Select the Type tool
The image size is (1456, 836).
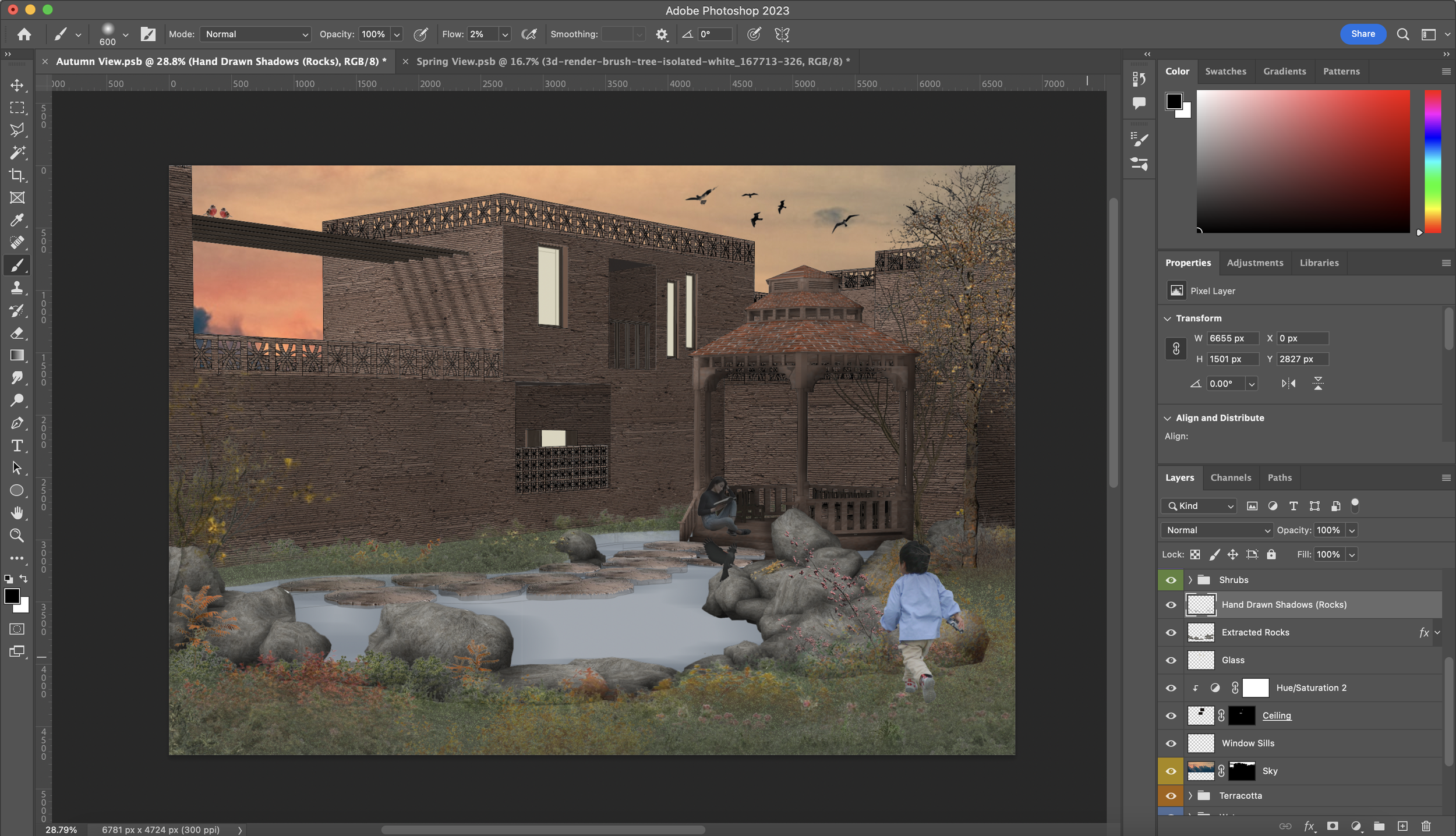[17, 445]
